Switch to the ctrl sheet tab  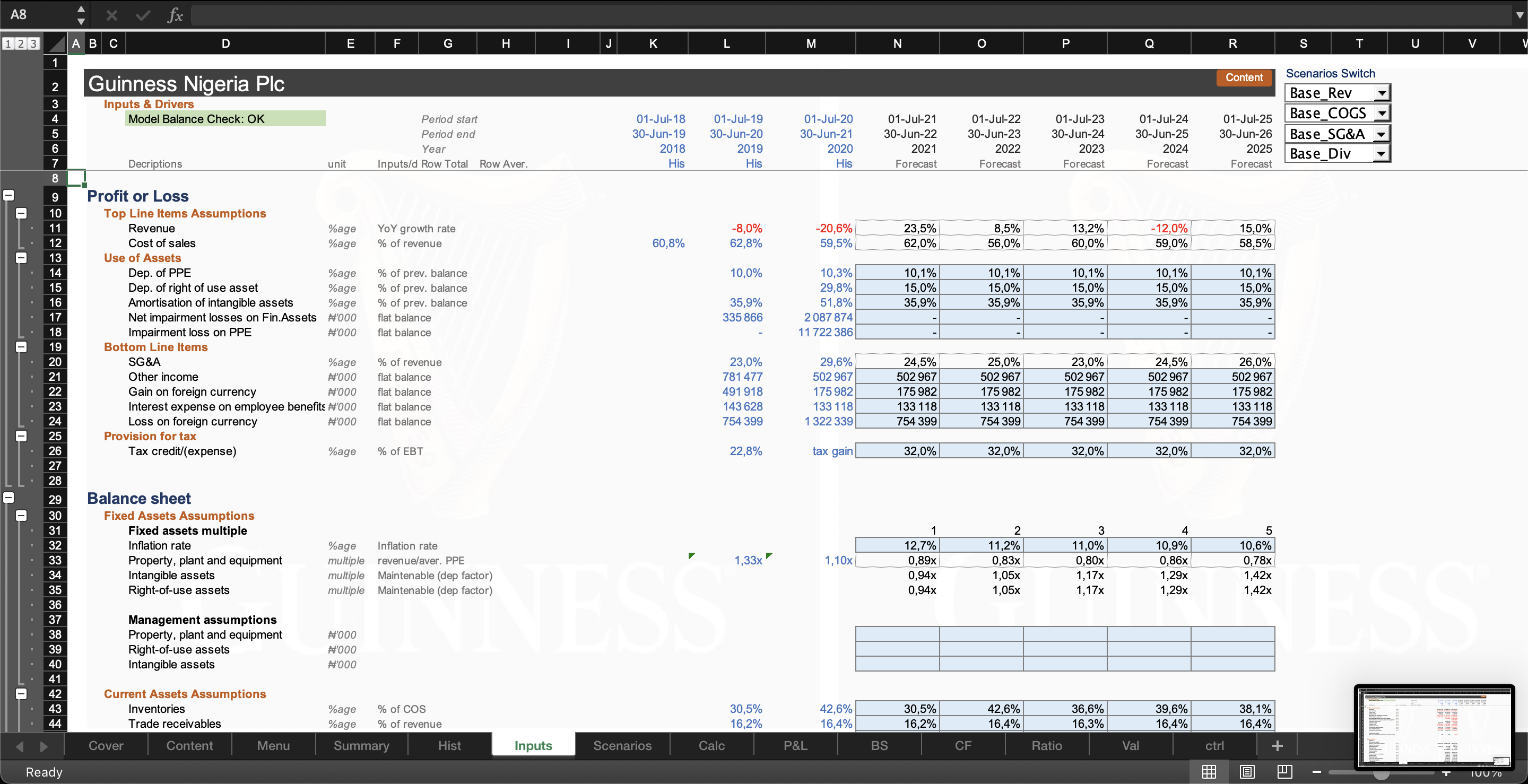[x=1214, y=745]
